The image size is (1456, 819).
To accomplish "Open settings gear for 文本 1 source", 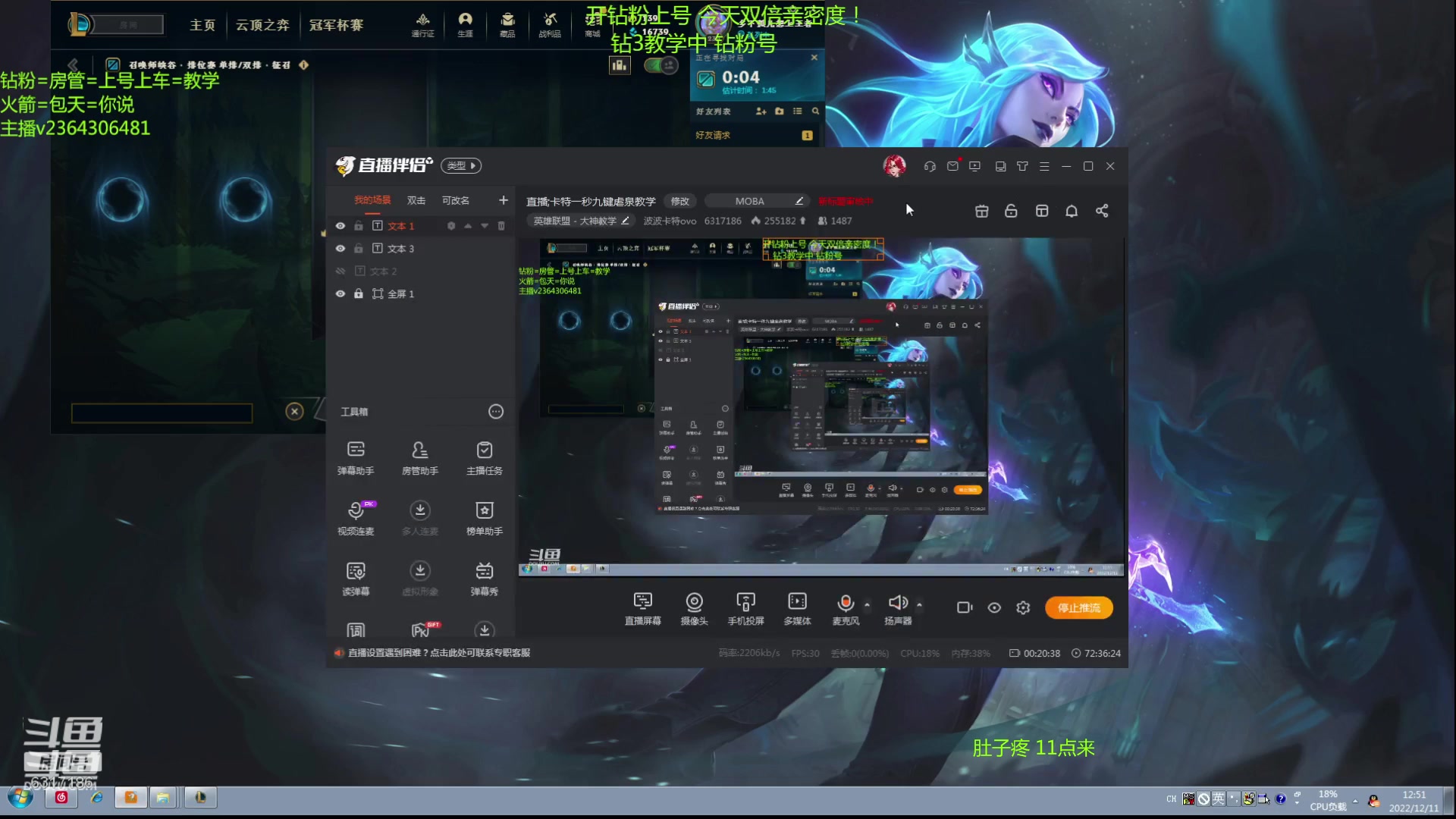I will click(x=451, y=226).
